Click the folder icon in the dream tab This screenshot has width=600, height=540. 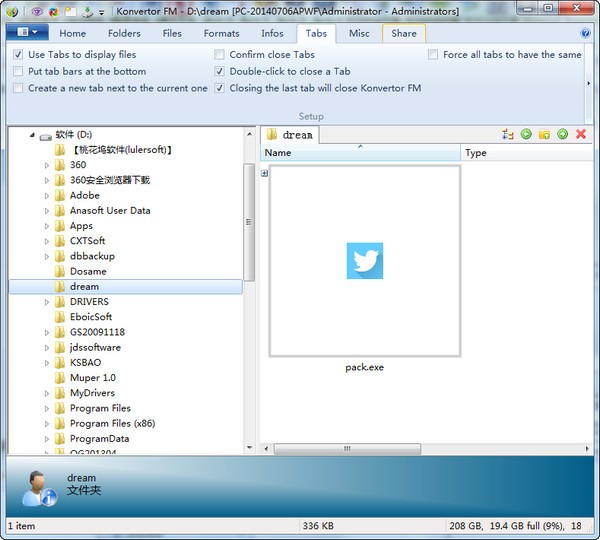point(272,134)
